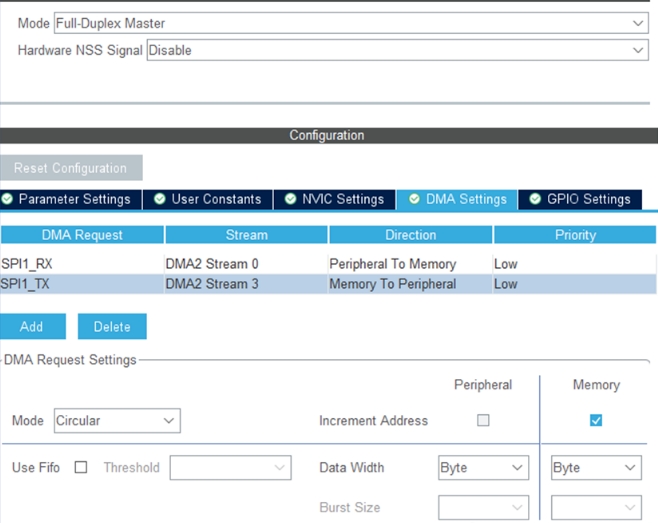Select the SPI1_TX DMA request row
Screen dimensions: 658x523
coord(82,284)
